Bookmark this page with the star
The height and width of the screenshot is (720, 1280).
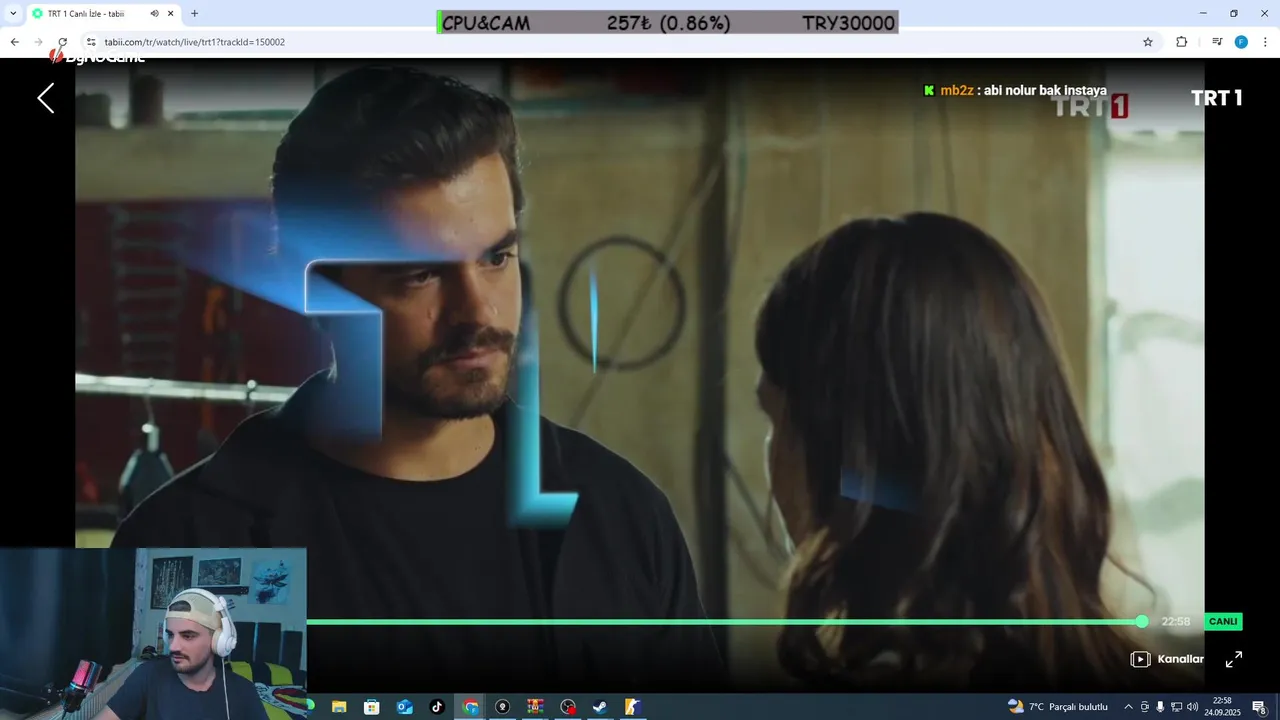[x=1148, y=42]
